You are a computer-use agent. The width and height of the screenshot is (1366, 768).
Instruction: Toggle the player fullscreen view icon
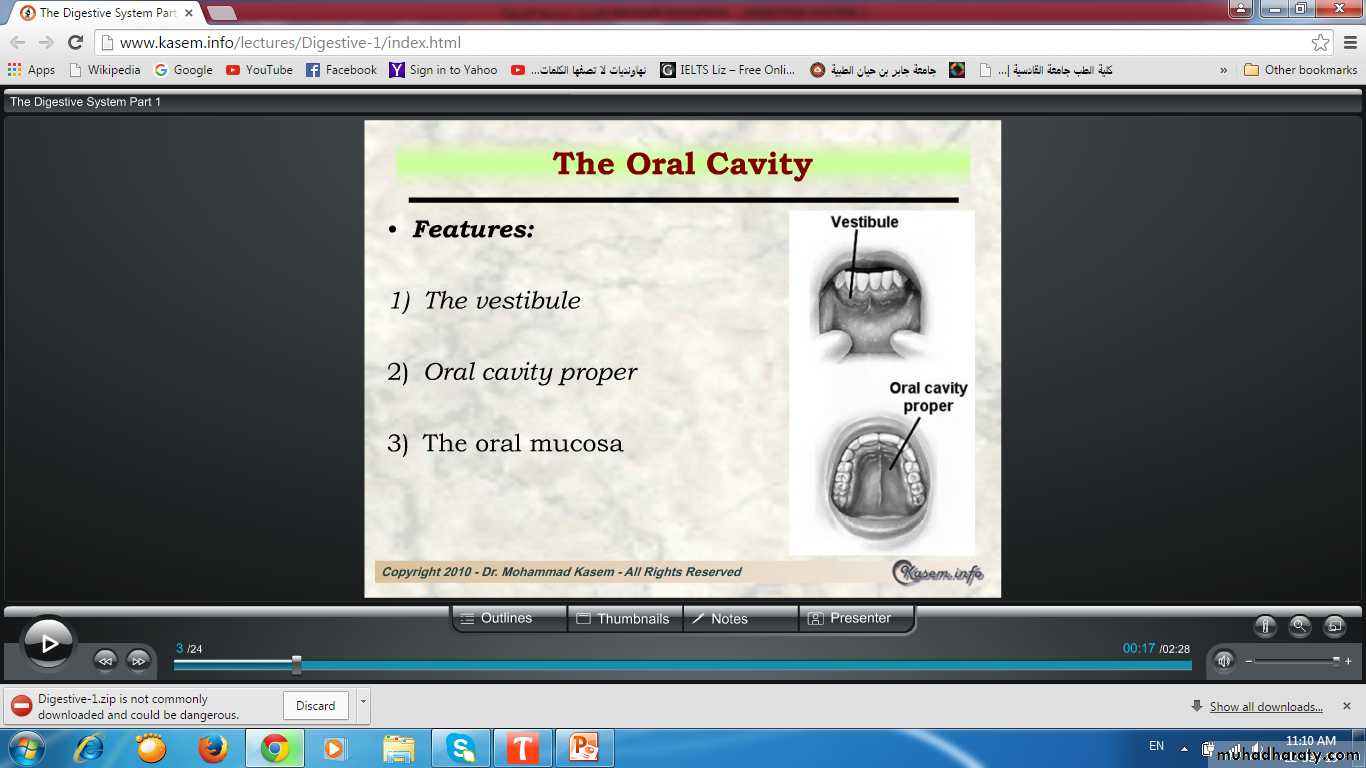click(x=1334, y=627)
